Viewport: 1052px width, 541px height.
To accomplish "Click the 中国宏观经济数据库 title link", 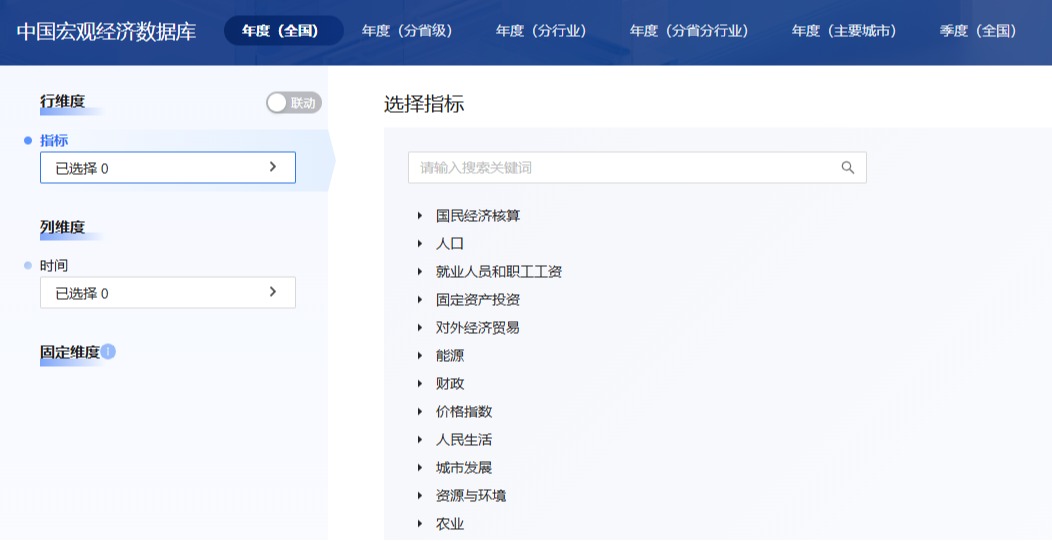I will 106,31.
